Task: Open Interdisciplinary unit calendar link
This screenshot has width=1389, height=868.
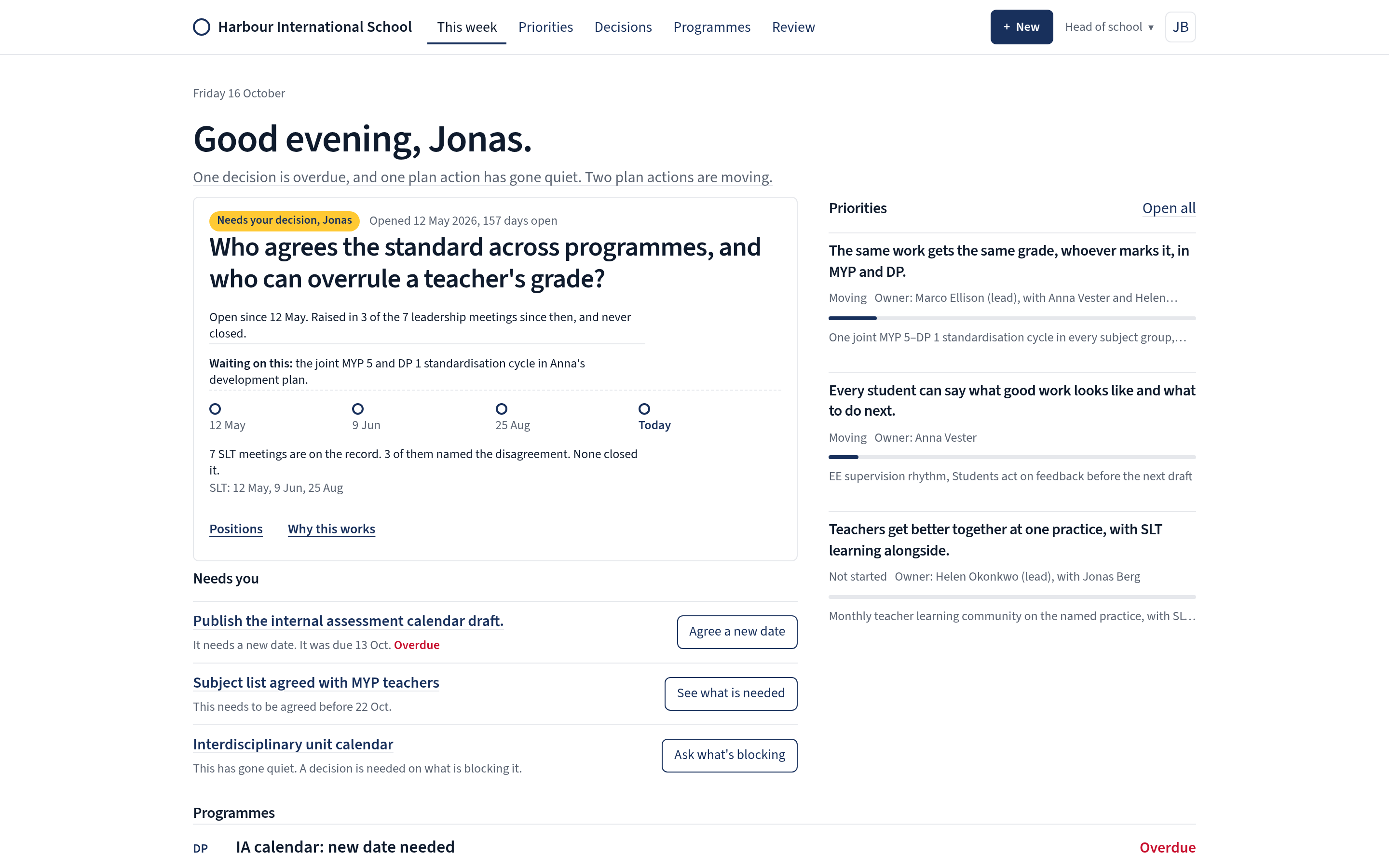Action: tap(293, 744)
